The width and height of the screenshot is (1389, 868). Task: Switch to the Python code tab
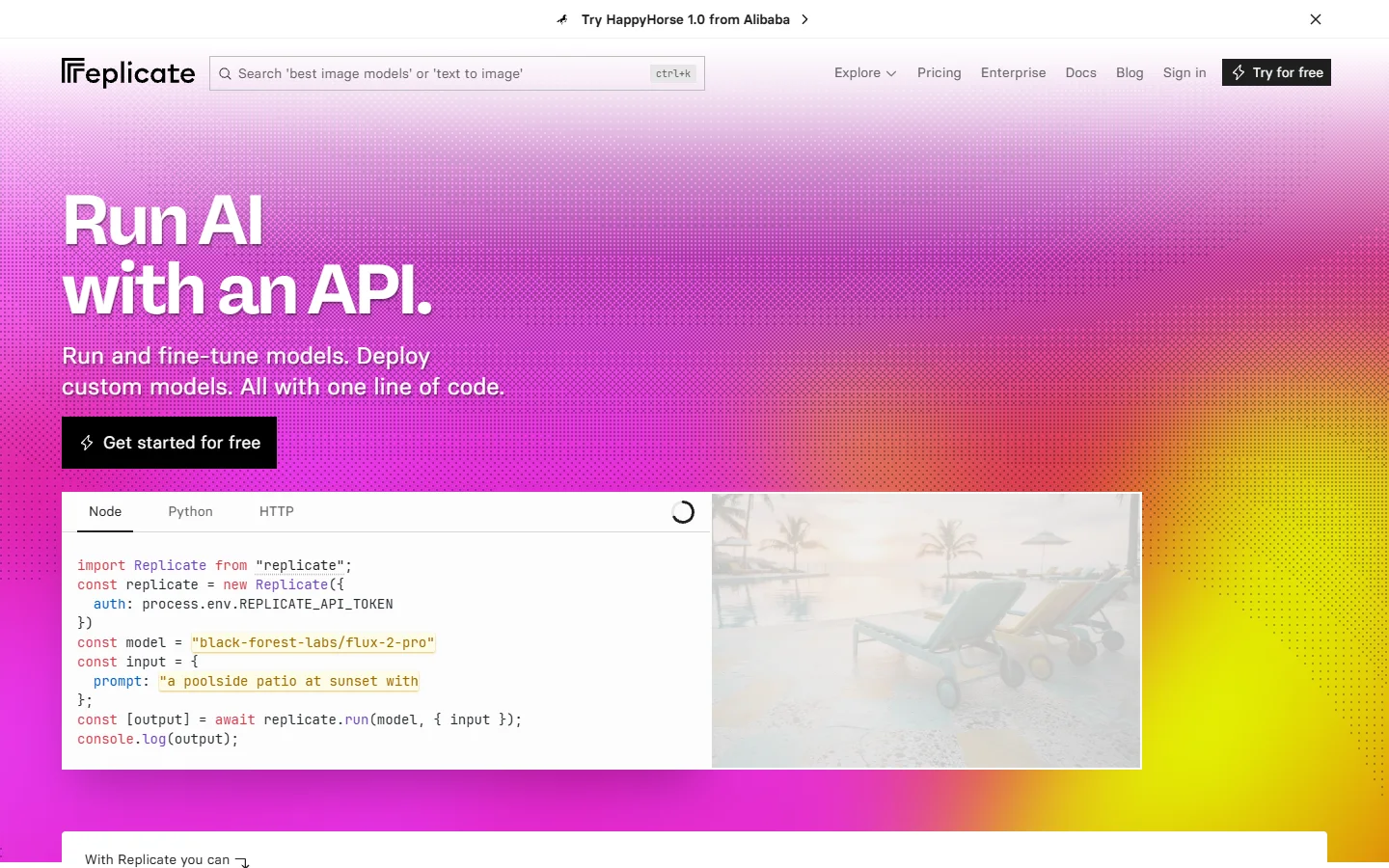point(190,512)
